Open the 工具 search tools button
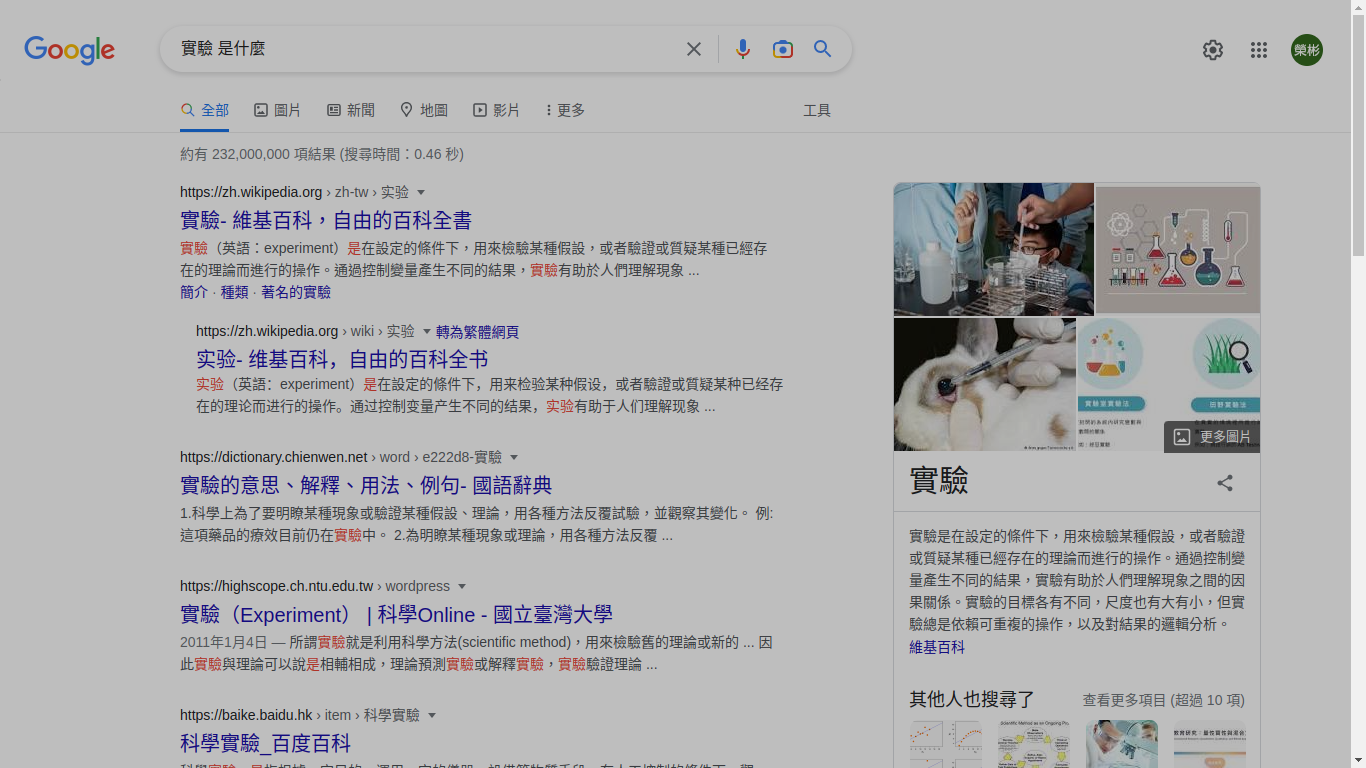This screenshot has width=1366, height=768. pyautogui.click(x=817, y=110)
